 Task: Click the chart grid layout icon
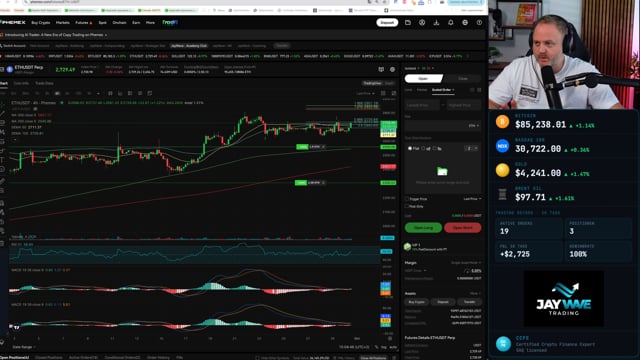coord(383,93)
